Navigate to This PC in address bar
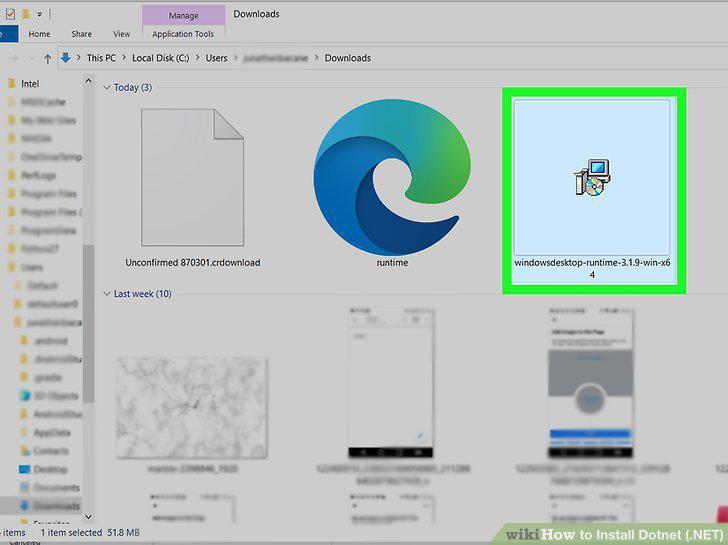The height and width of the screenshot is (545, 728). coord(101,58)
